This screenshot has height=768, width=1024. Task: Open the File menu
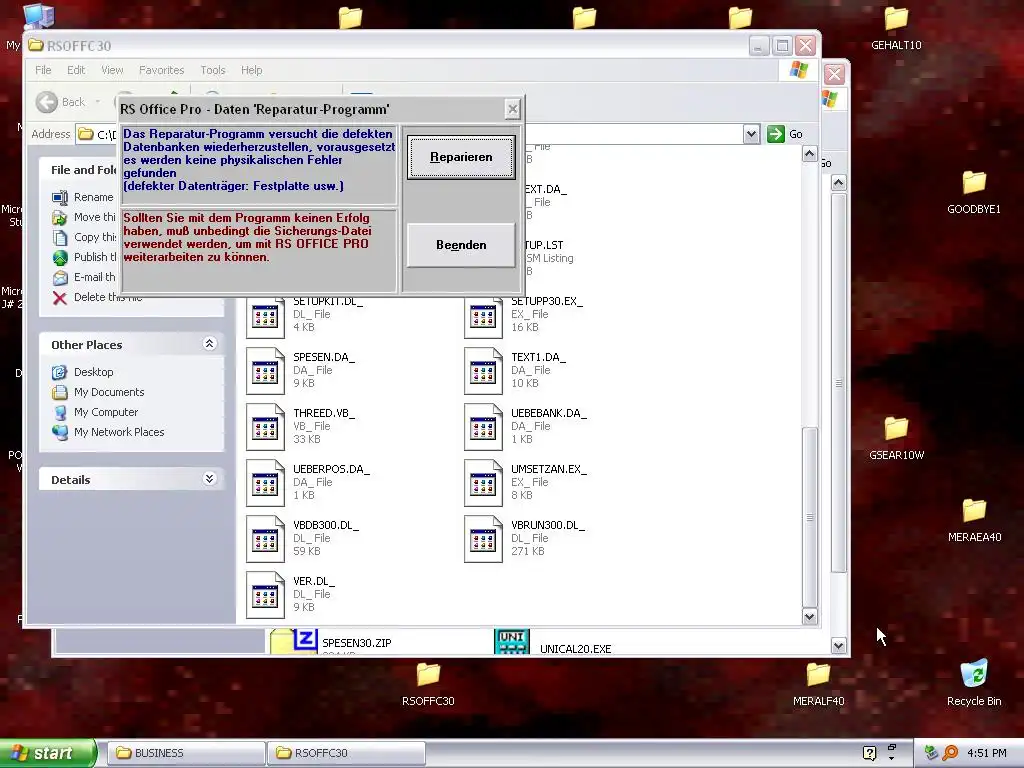pyautogui.click(x=43, y=70)
